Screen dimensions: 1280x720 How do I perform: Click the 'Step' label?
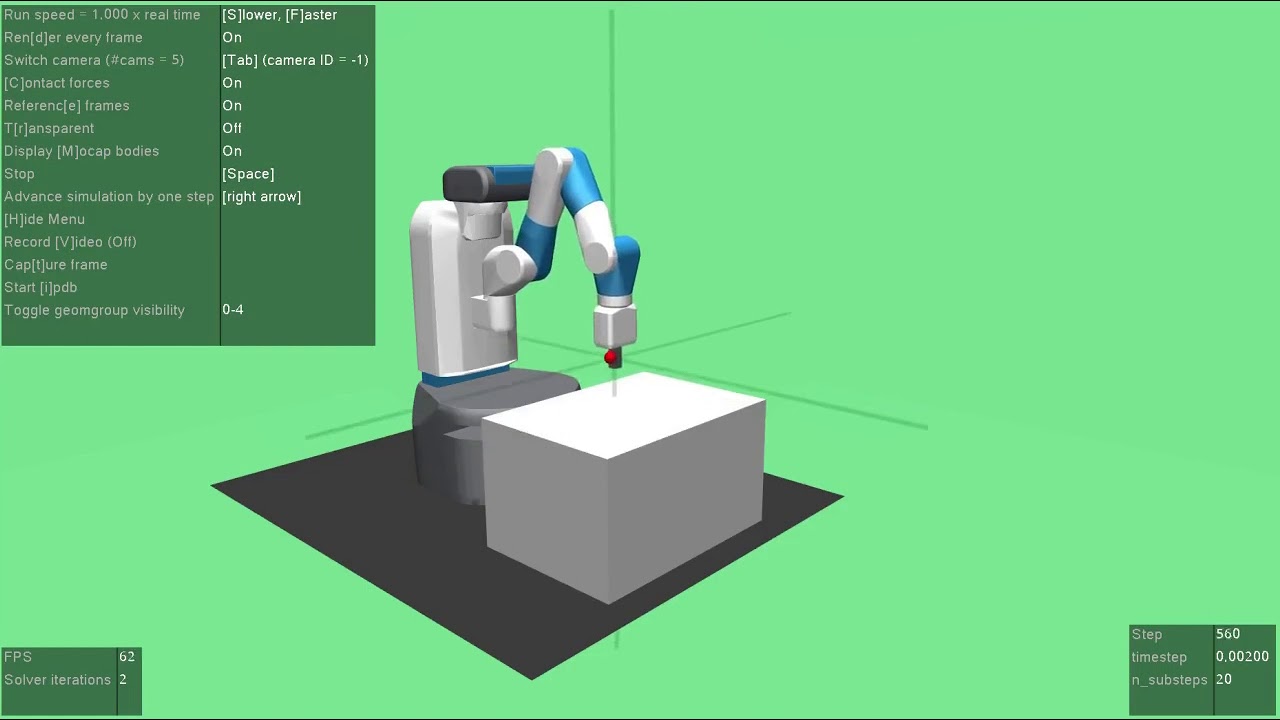pos(1147,634)
